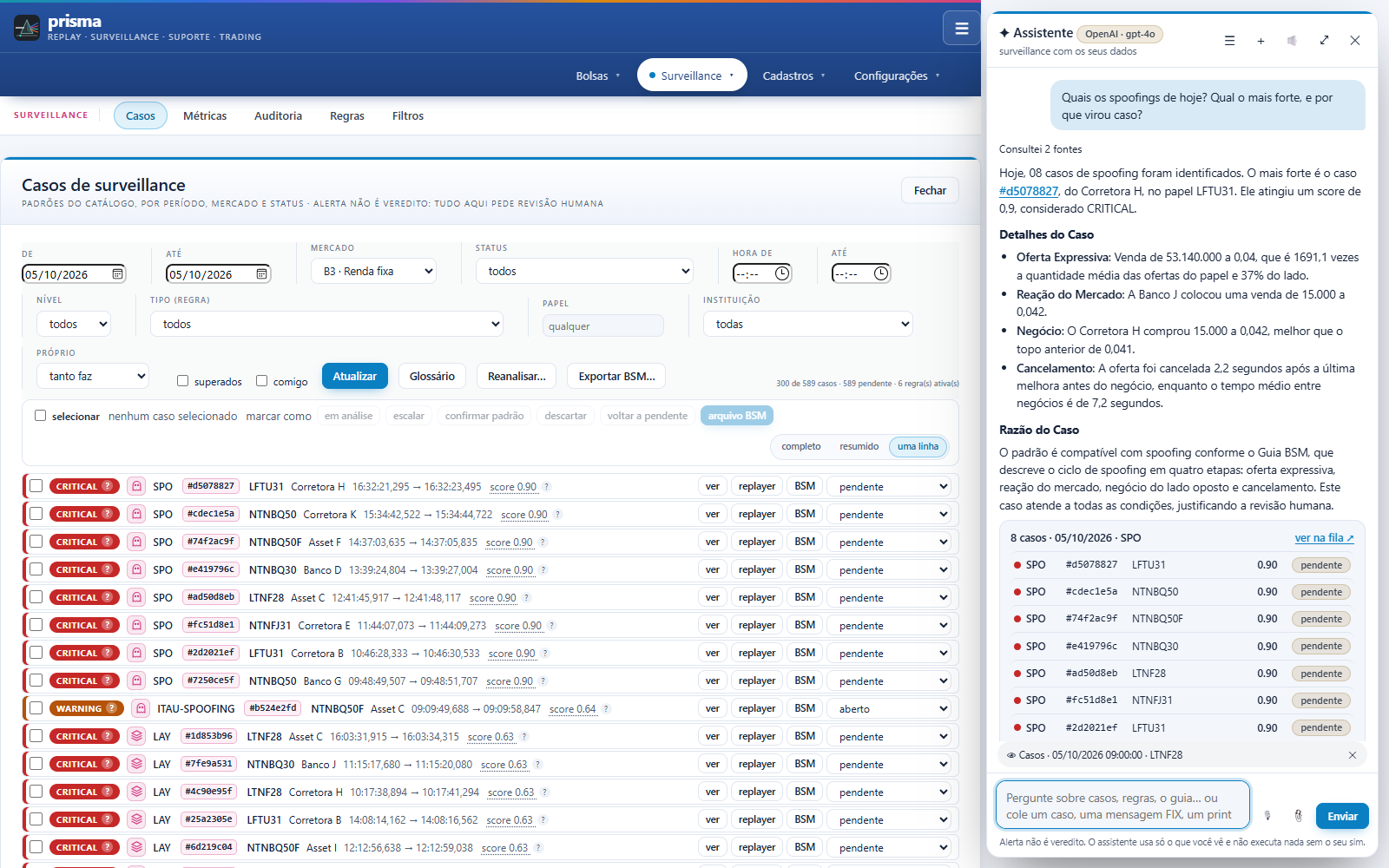Select the resumido view option

(859, 446)
